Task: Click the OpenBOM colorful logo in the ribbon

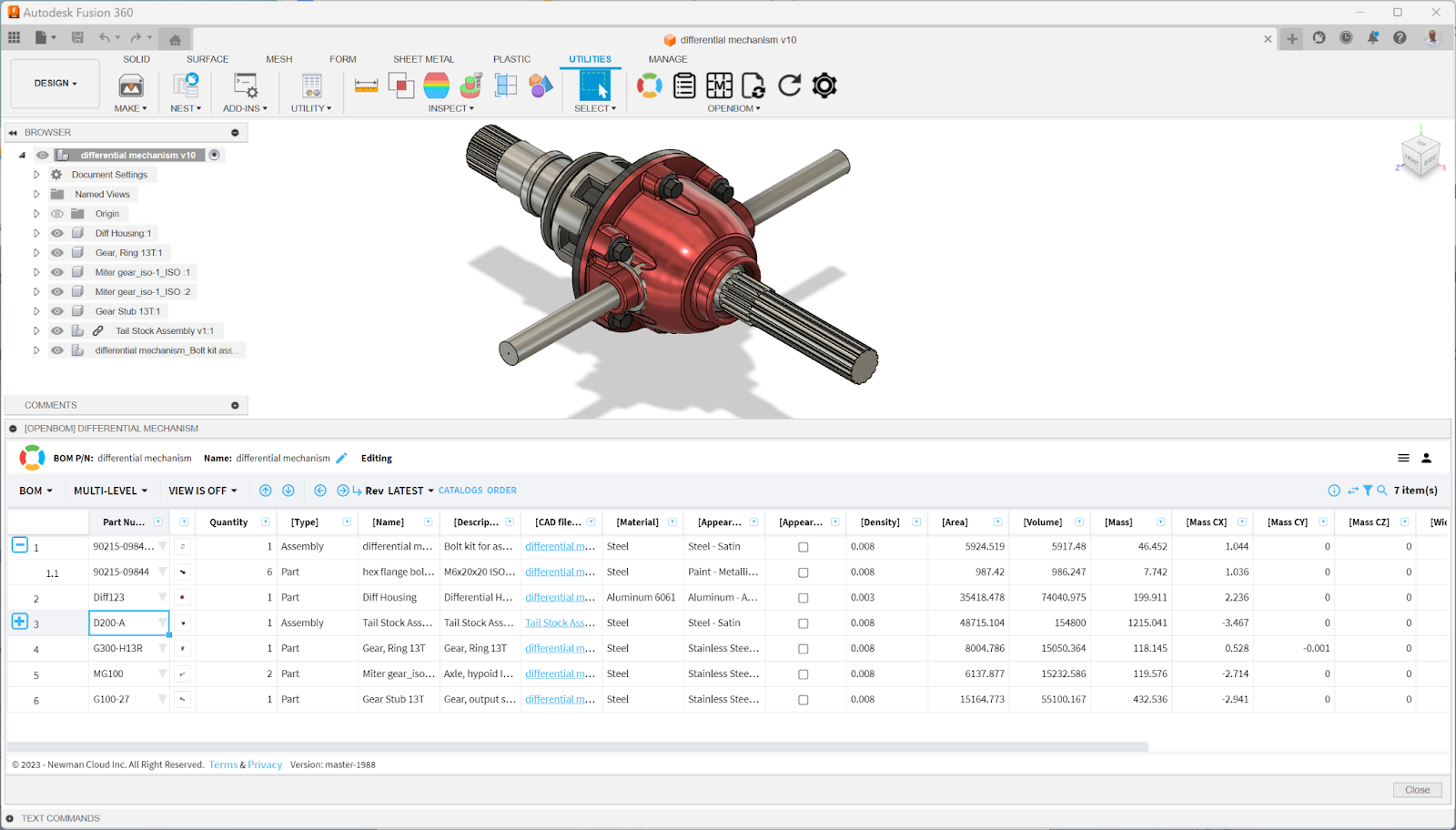Action: [649, 86]
